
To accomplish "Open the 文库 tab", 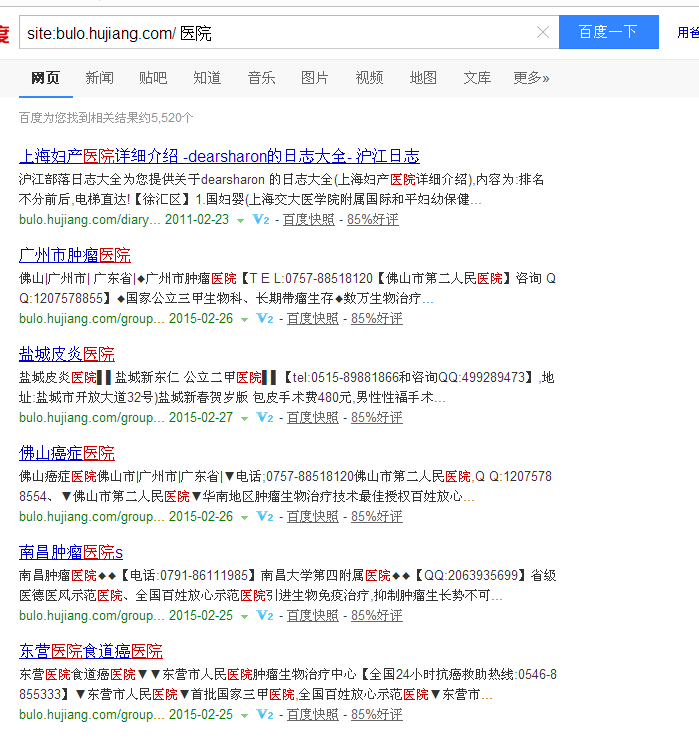I will [x=477, y=78].
